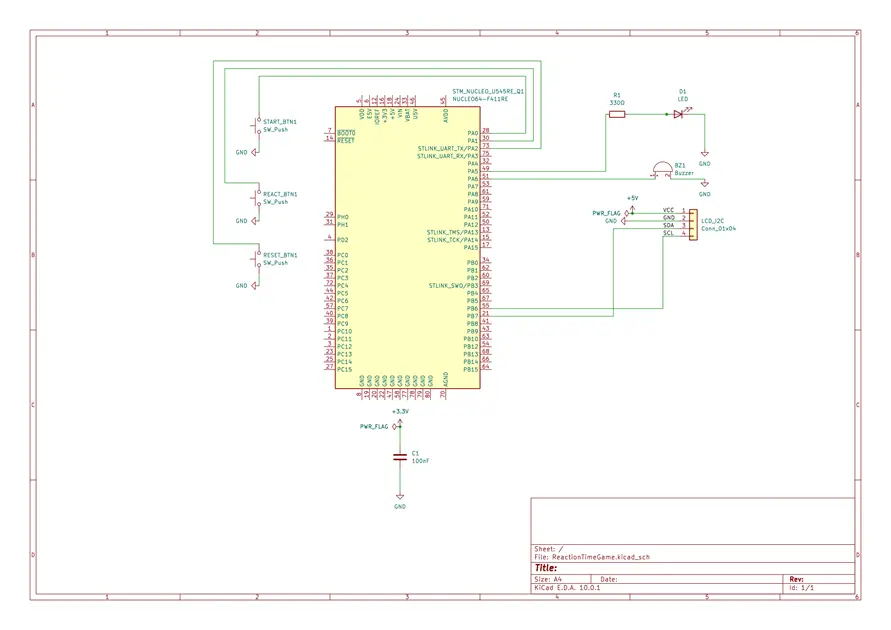This screenshot has width=891, height=630.
Task: Click the Buzzer value label
Action: [684, 173]
